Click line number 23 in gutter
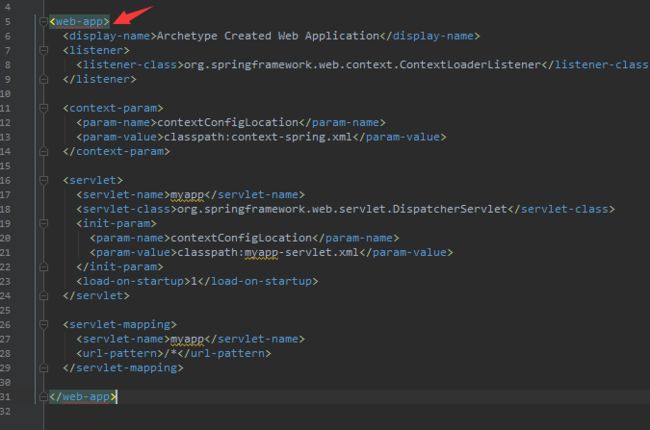 click(x=5, y=282)
